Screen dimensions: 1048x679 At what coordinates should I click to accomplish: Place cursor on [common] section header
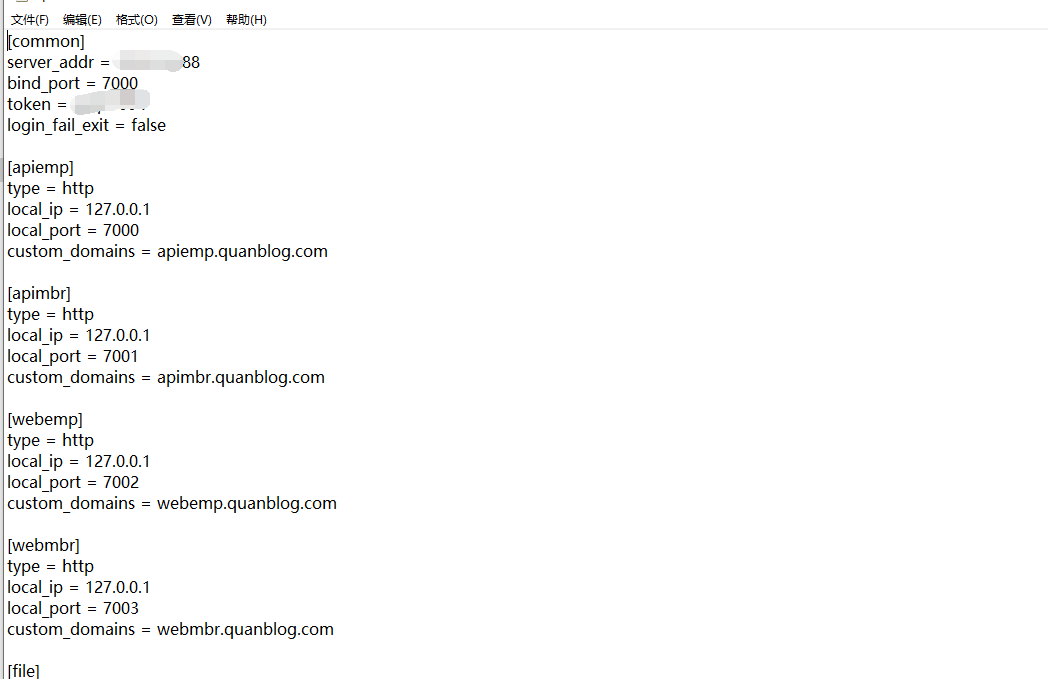46,41
